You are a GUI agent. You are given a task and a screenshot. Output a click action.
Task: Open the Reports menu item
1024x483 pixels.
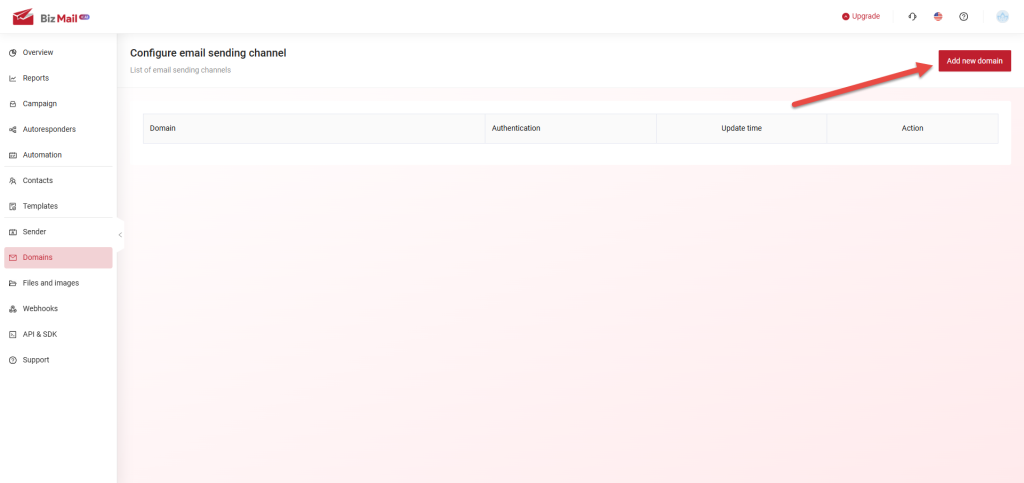click(35, 78)
